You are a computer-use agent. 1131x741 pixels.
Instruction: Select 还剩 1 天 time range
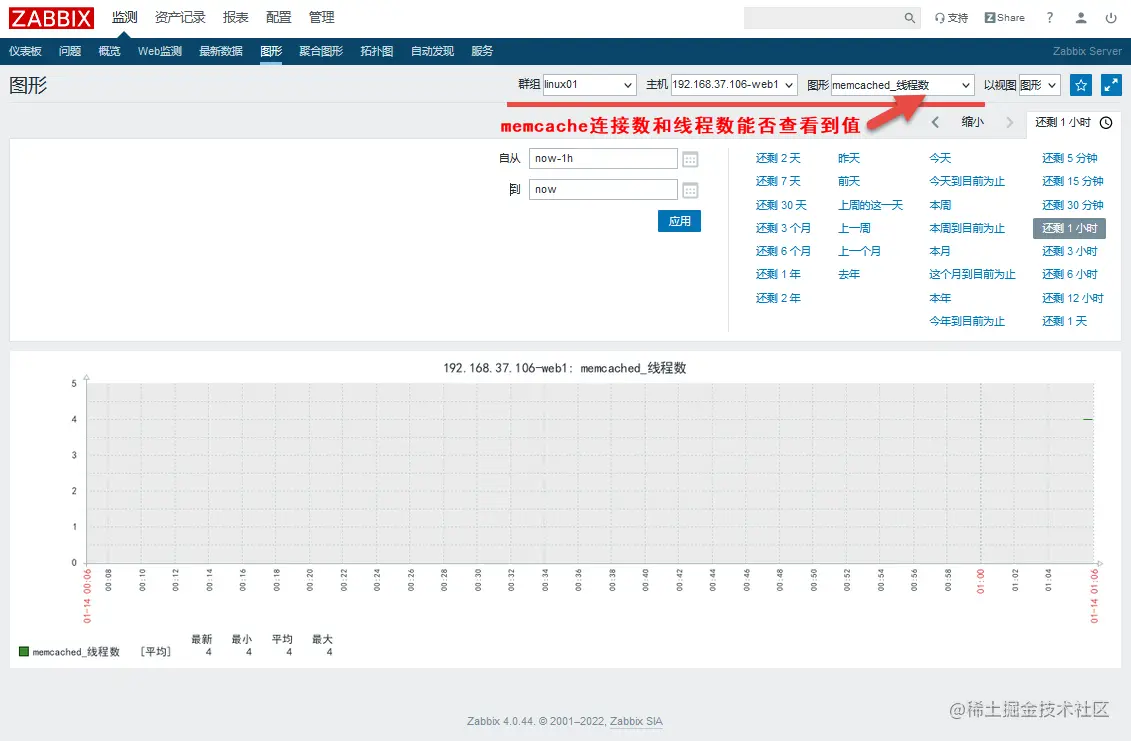coord(1065,321)
